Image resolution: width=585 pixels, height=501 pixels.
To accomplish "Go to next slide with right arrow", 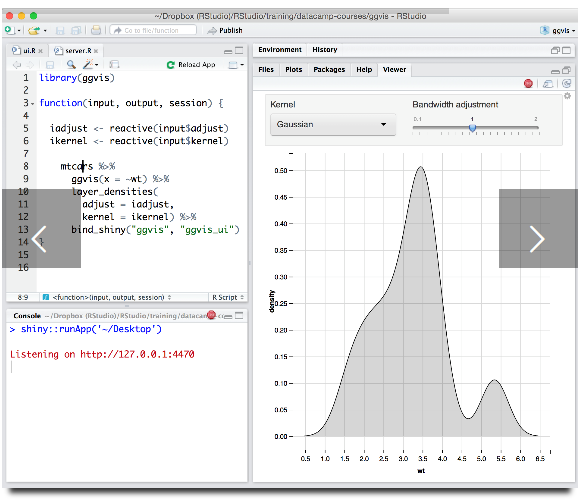I will [538, 228].
